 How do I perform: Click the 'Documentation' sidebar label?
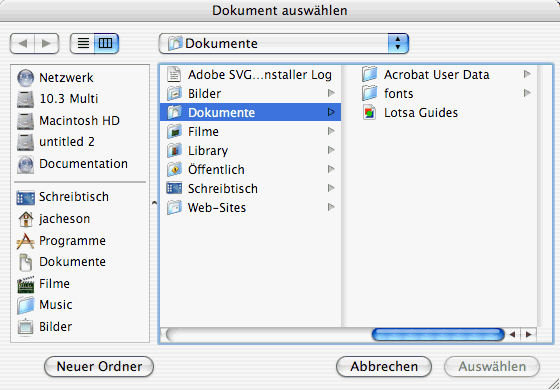click(83, 164)
